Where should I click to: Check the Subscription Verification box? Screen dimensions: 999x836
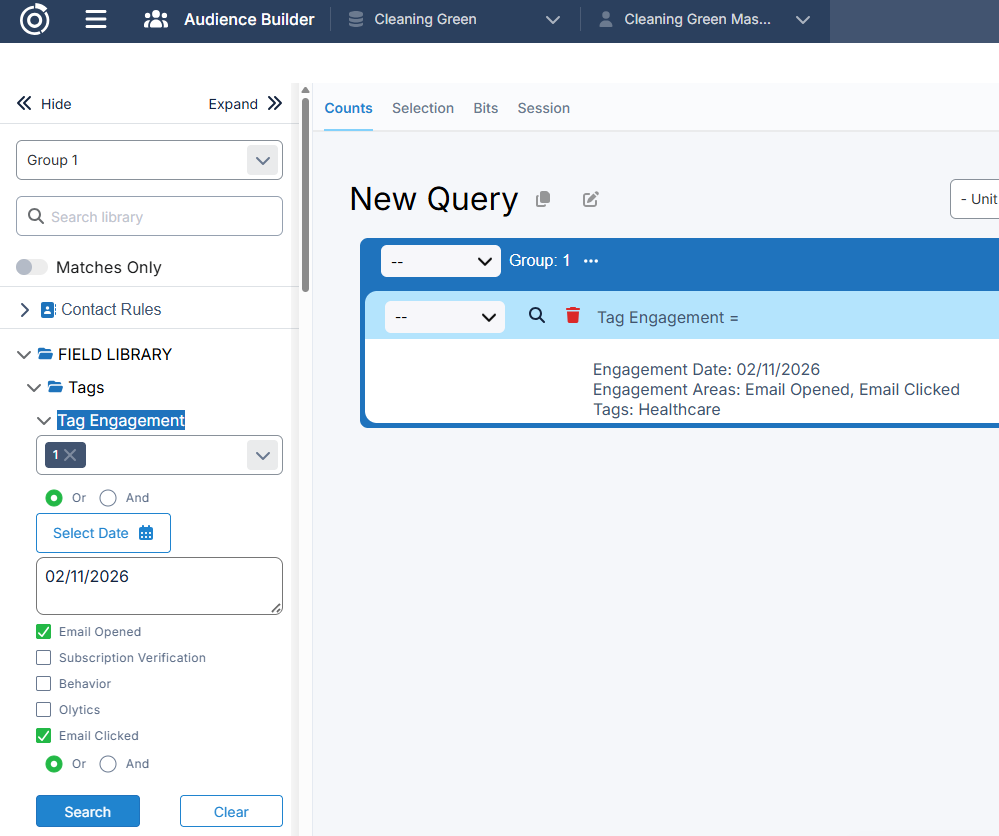coord(44,658)
